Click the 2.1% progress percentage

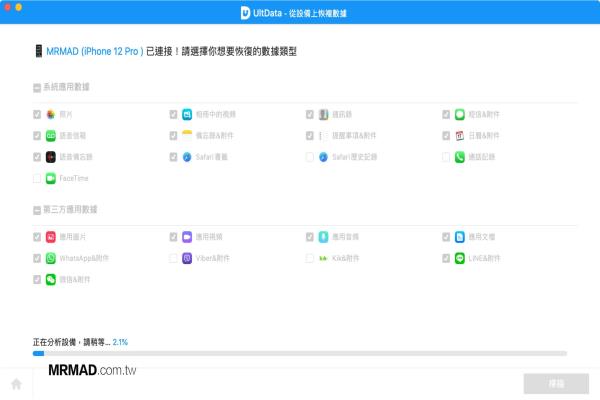click(x=120, y=342)
